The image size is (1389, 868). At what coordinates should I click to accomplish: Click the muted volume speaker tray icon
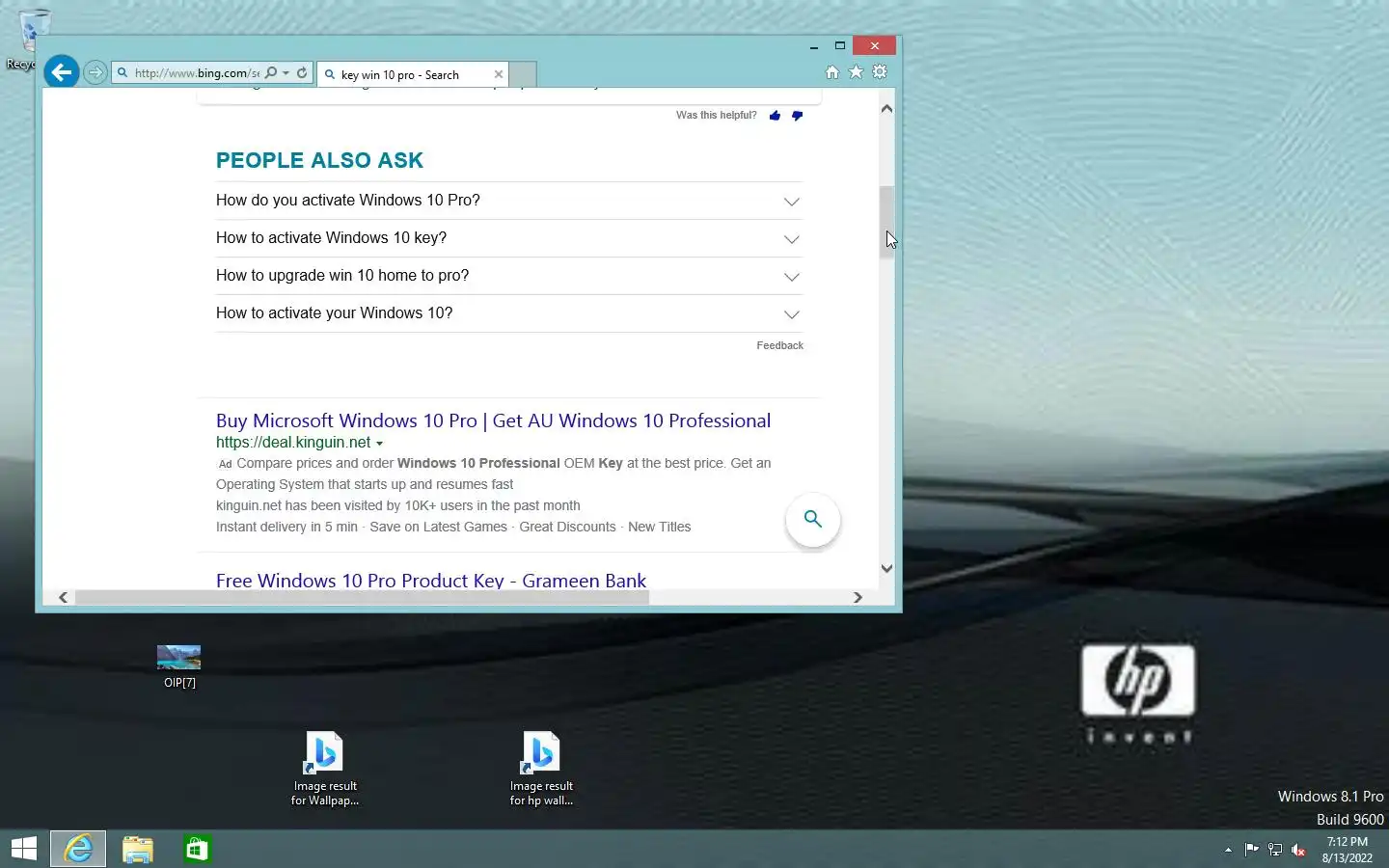click(1298, 850)
